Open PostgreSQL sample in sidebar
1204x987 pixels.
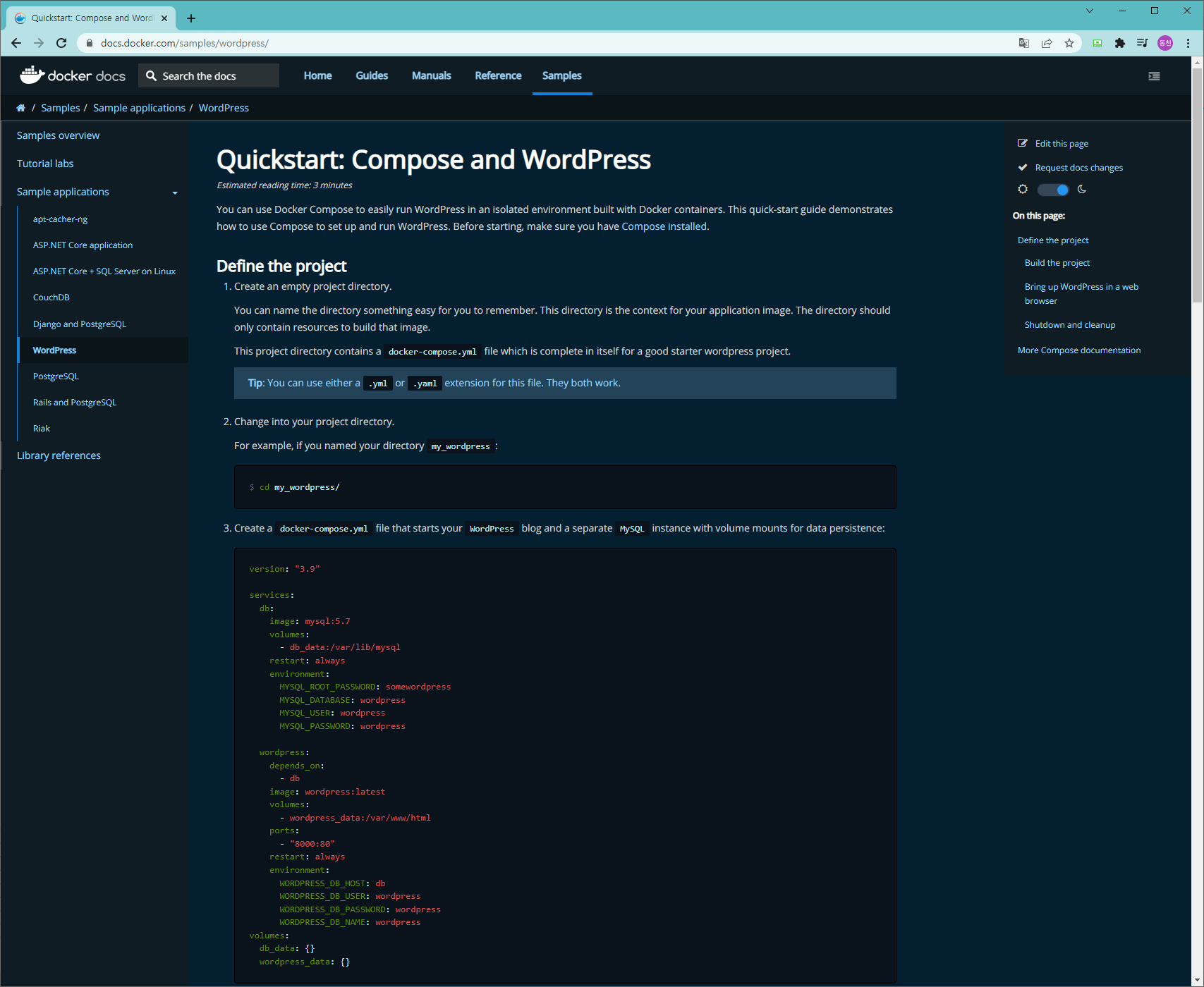pyautogui.click(x=56, y=376)
